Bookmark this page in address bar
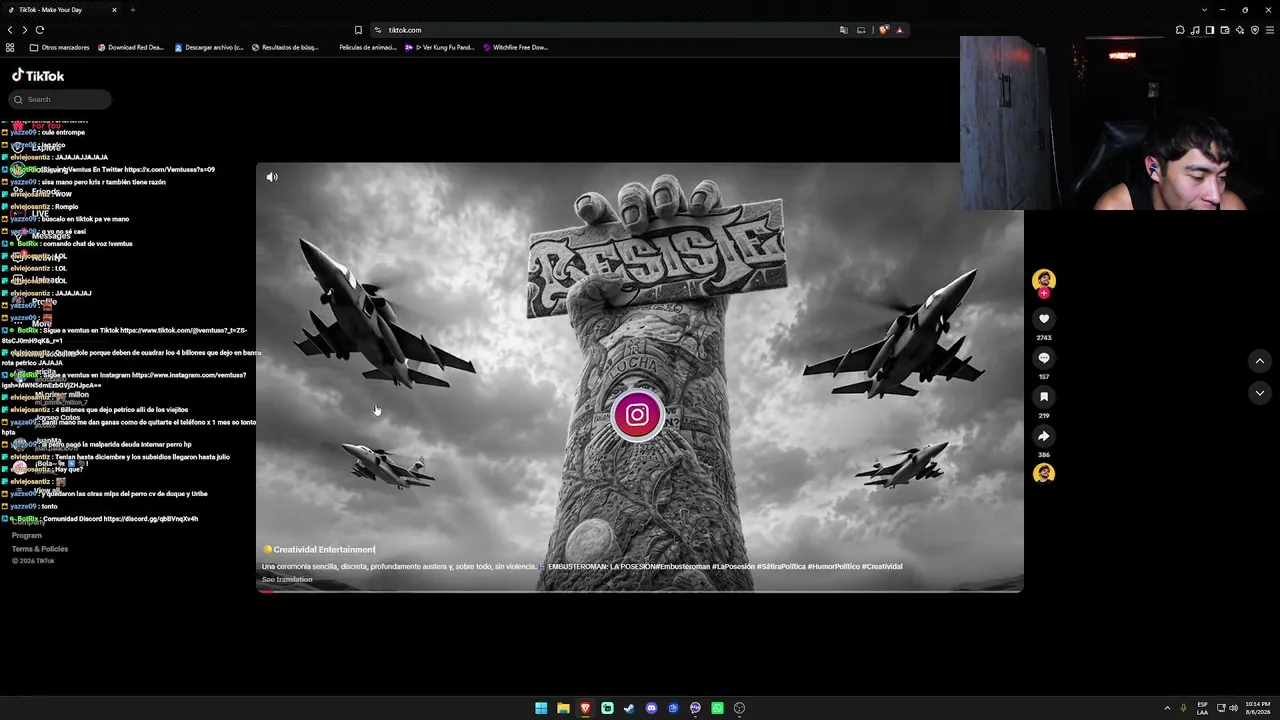Screen dimensions: 1280x720 358,30
